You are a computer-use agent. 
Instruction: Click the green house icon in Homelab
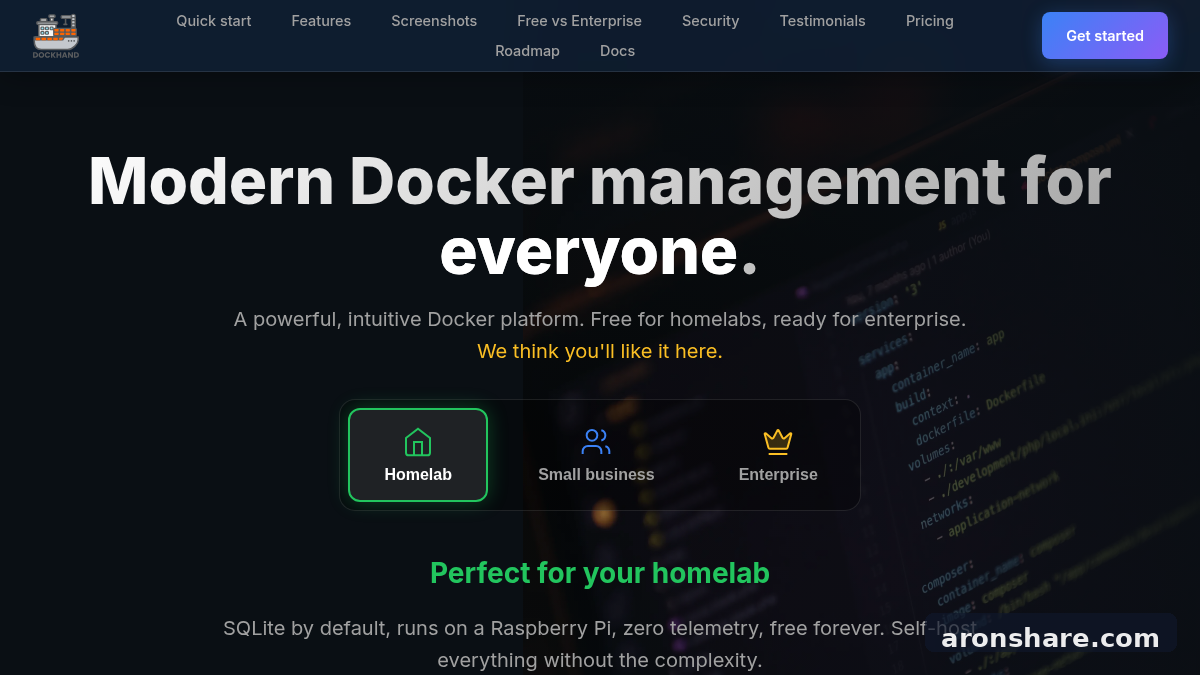click(x=418, y=442)
